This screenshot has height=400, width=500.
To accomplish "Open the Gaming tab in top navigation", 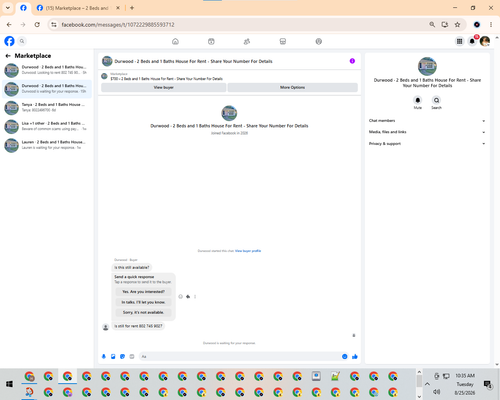I will (x=319, y=41).
